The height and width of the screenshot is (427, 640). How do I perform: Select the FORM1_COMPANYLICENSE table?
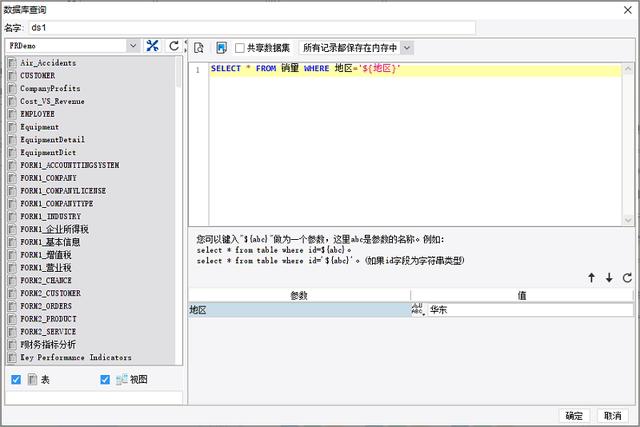click(63, 191)
